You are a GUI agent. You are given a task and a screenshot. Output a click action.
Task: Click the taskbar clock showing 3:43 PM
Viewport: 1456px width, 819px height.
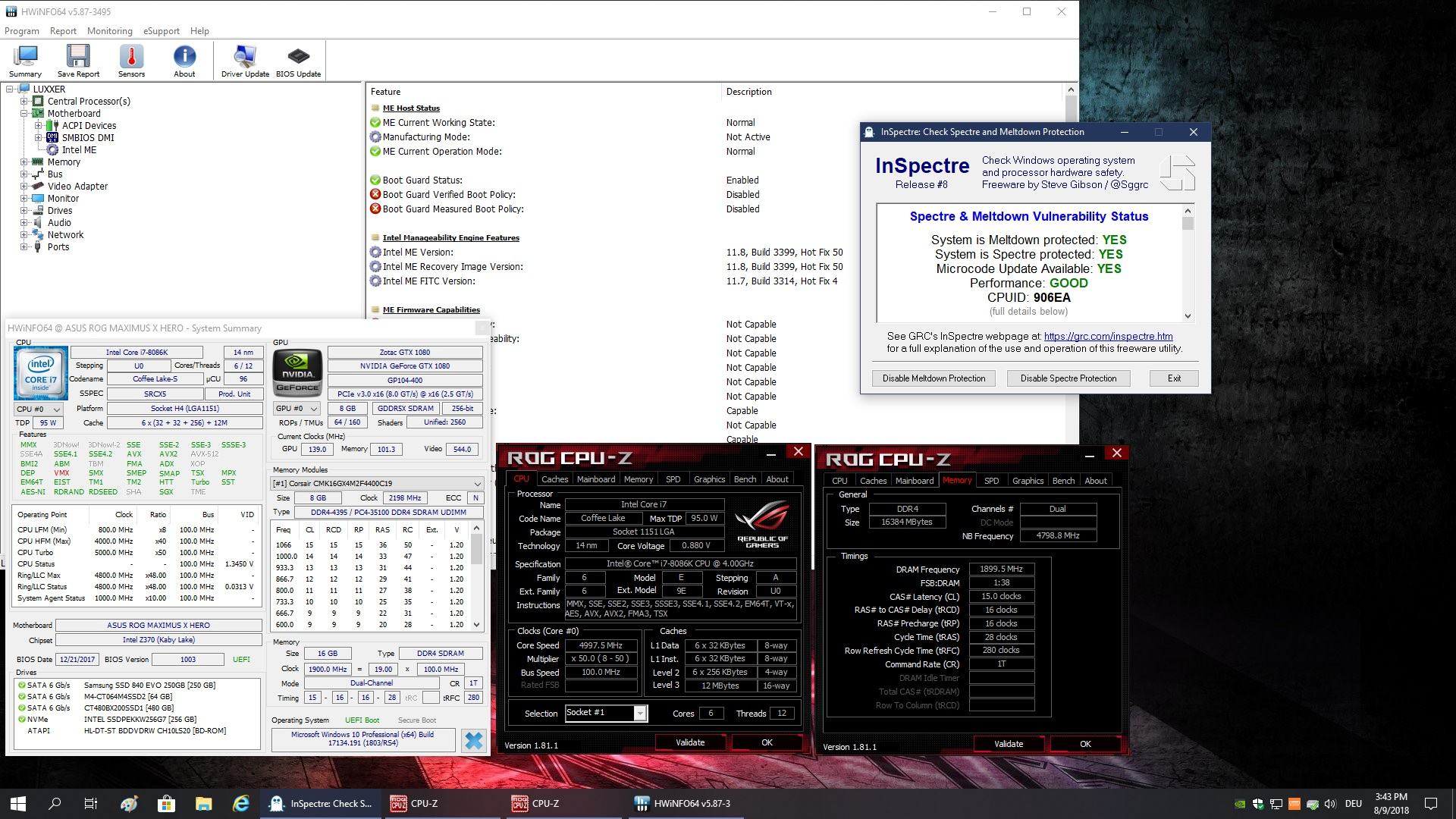pyautogui.click(x=1391, y=804)
